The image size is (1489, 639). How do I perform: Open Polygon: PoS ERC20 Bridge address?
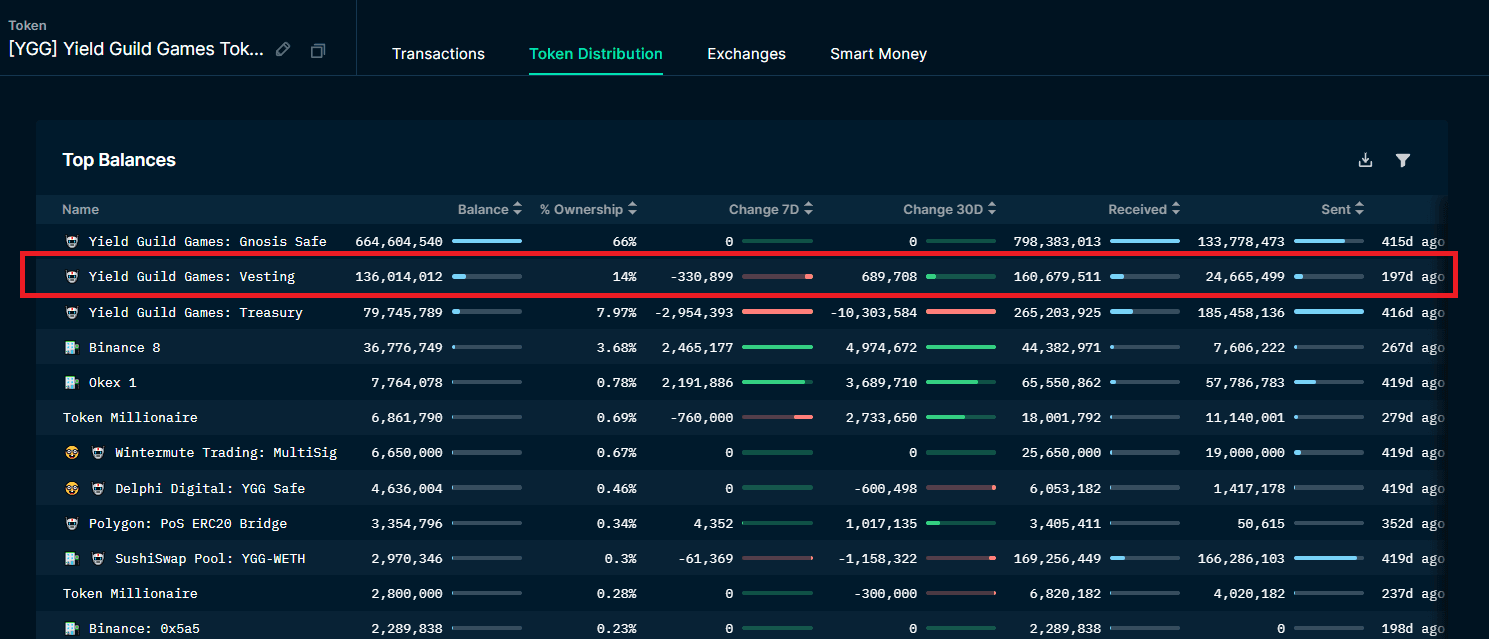coord(188,524)
